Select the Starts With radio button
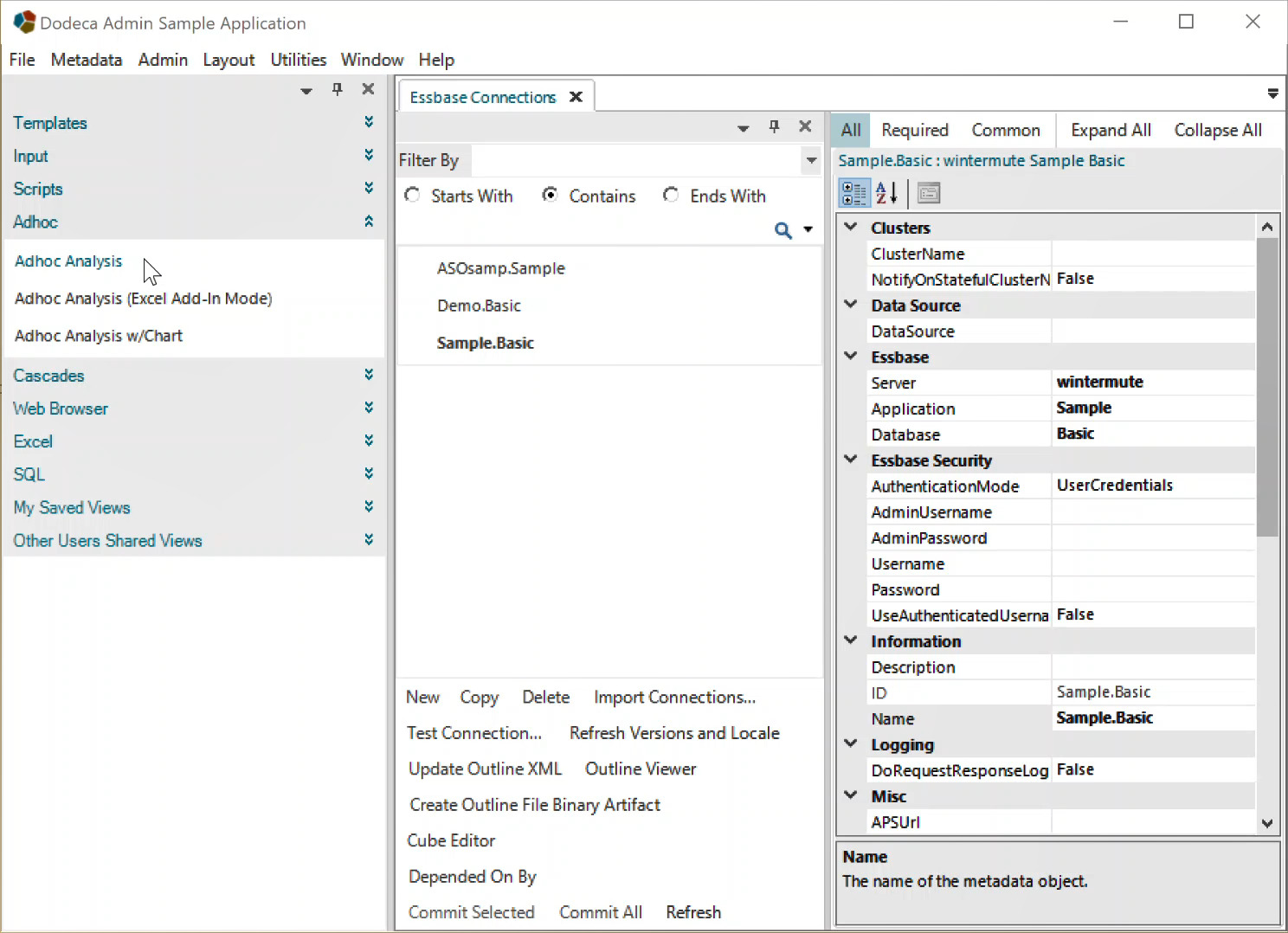 [x=413, y=196]
